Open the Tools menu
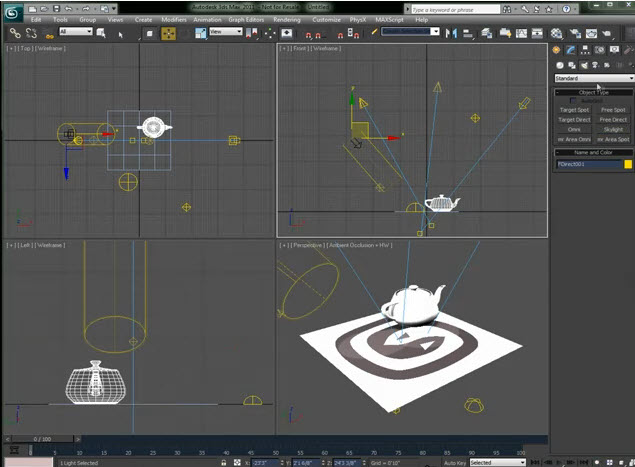This screenshot has height=467, width=635. point(60,19)
